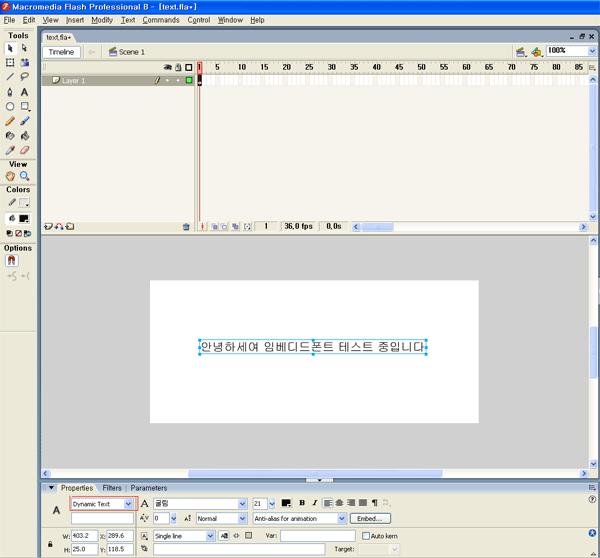
Task: Toggle show all layers as outlines
Action: pos(189,67)
